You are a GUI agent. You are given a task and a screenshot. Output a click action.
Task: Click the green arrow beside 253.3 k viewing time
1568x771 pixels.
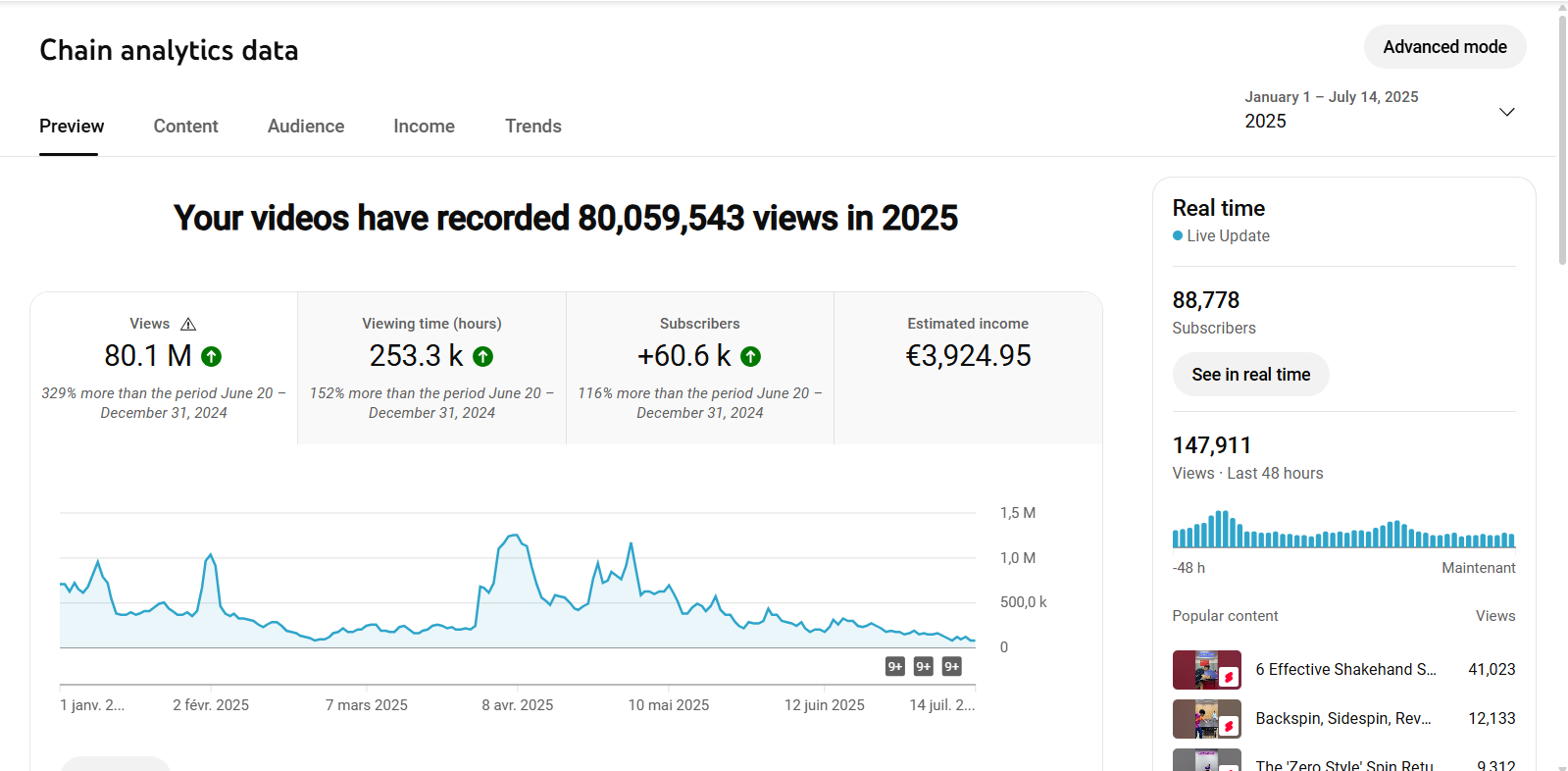482,357
